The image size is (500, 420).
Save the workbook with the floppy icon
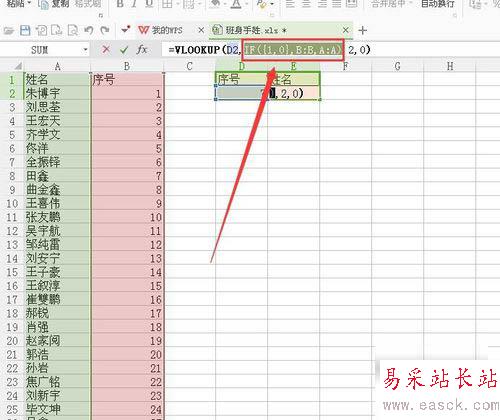click(x=25, y=31)
